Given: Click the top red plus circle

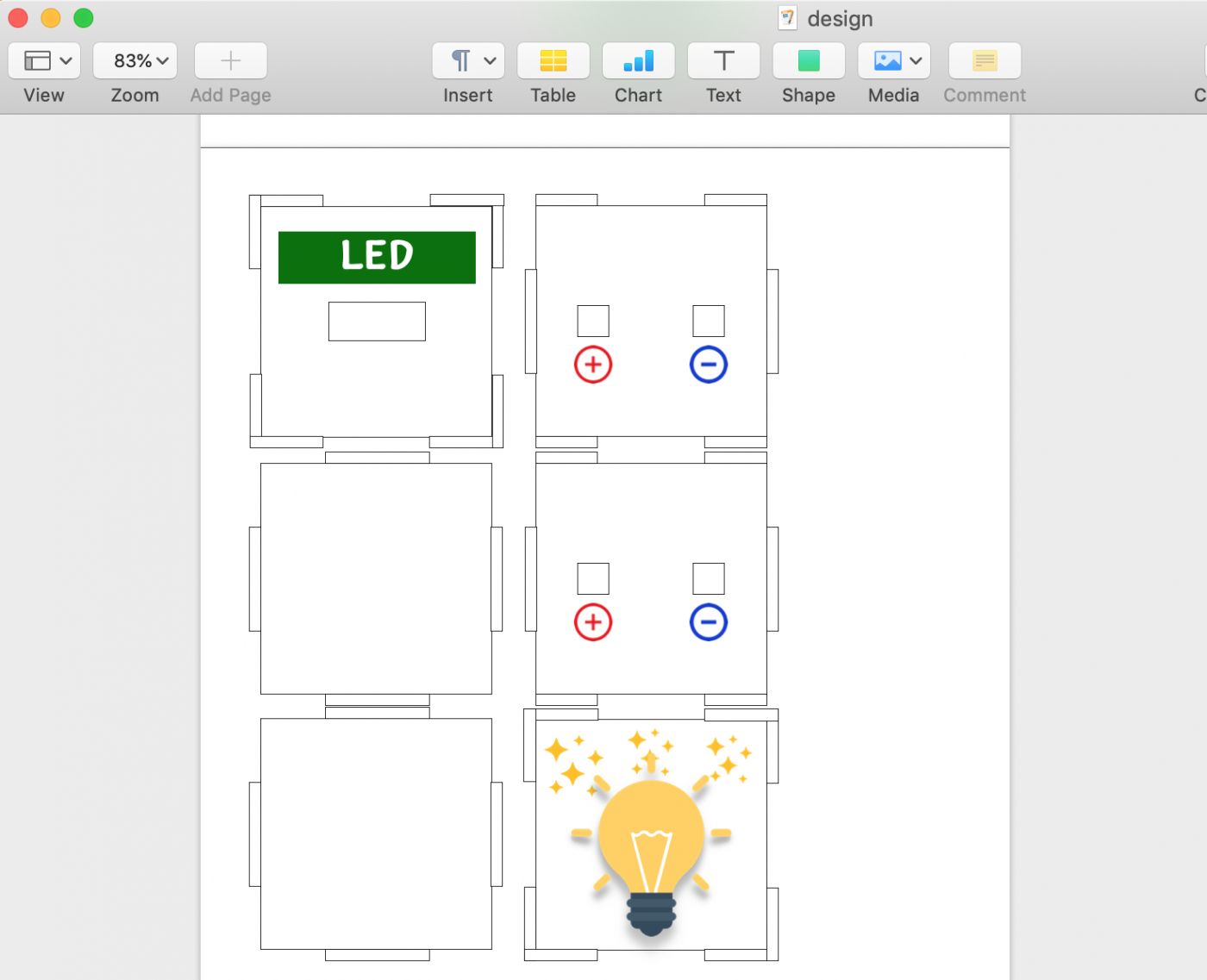Looking at the screenshot, I should [x=593, y=365].
